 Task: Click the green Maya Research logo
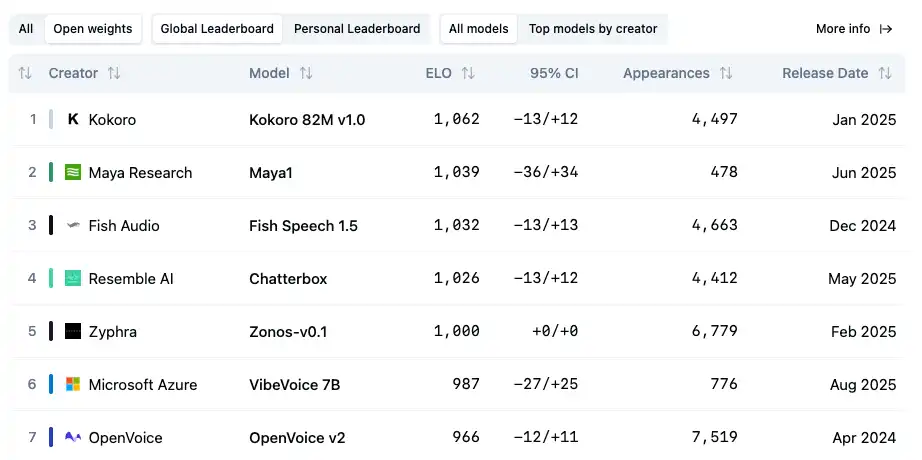73,173
